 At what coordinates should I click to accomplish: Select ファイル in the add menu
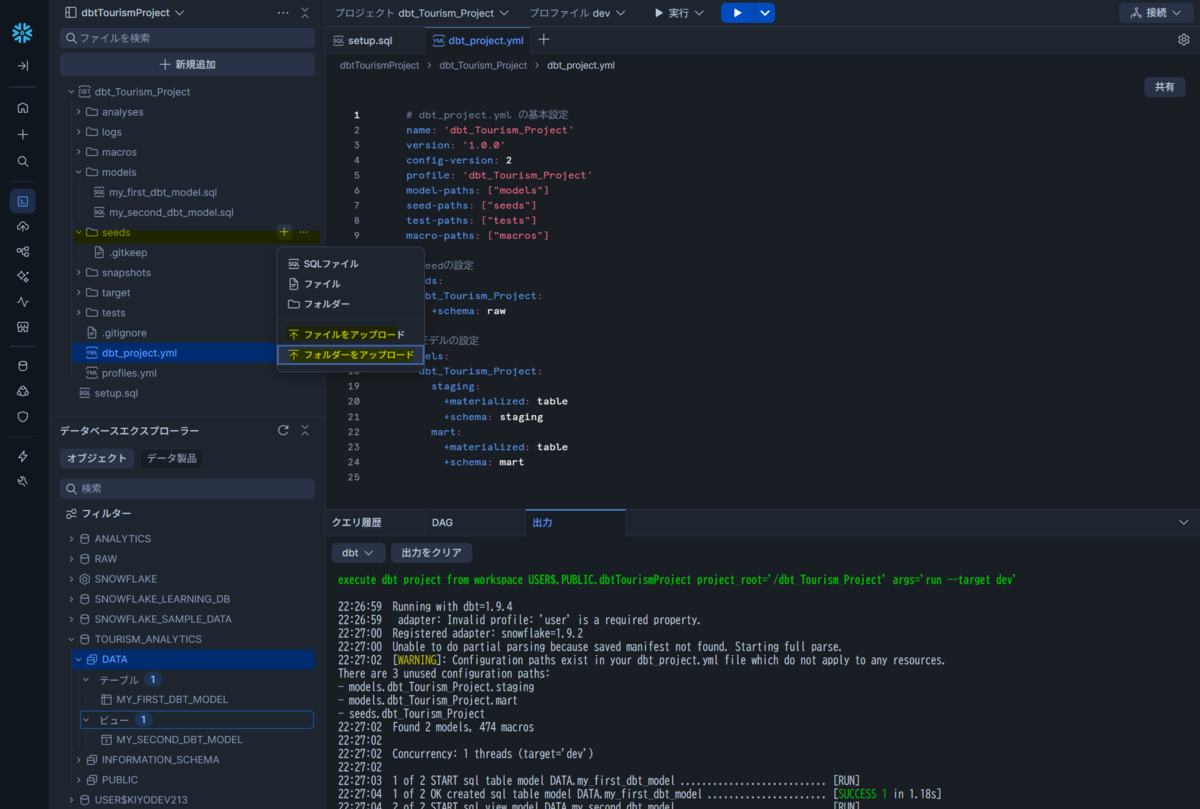pos(350,284)
